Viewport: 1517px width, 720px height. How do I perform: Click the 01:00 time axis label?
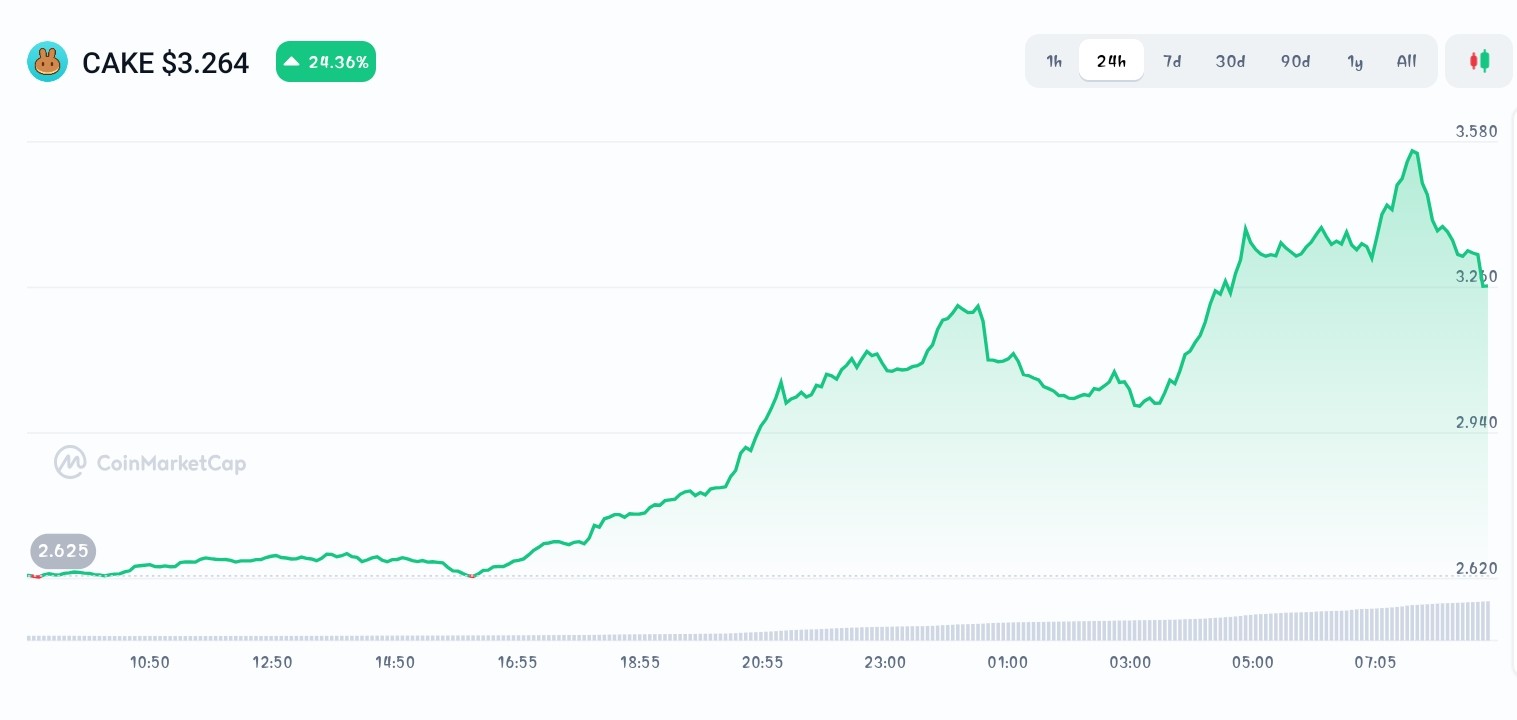[1007, 662]
